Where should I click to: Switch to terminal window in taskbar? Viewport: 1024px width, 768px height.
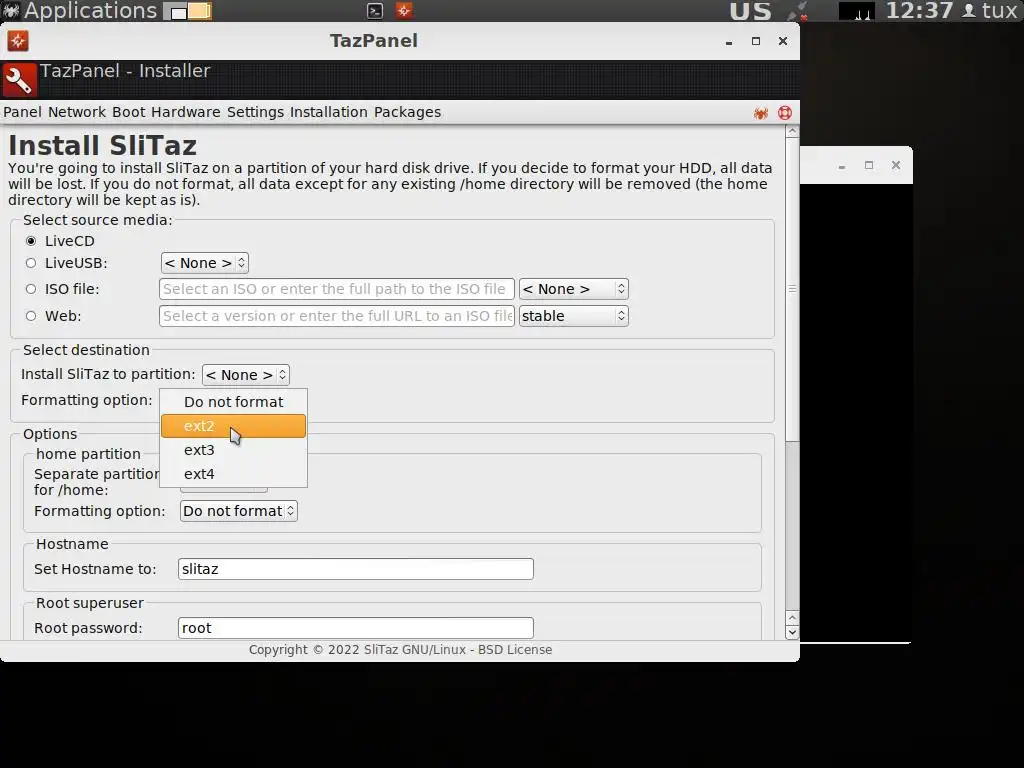(375, 10)
